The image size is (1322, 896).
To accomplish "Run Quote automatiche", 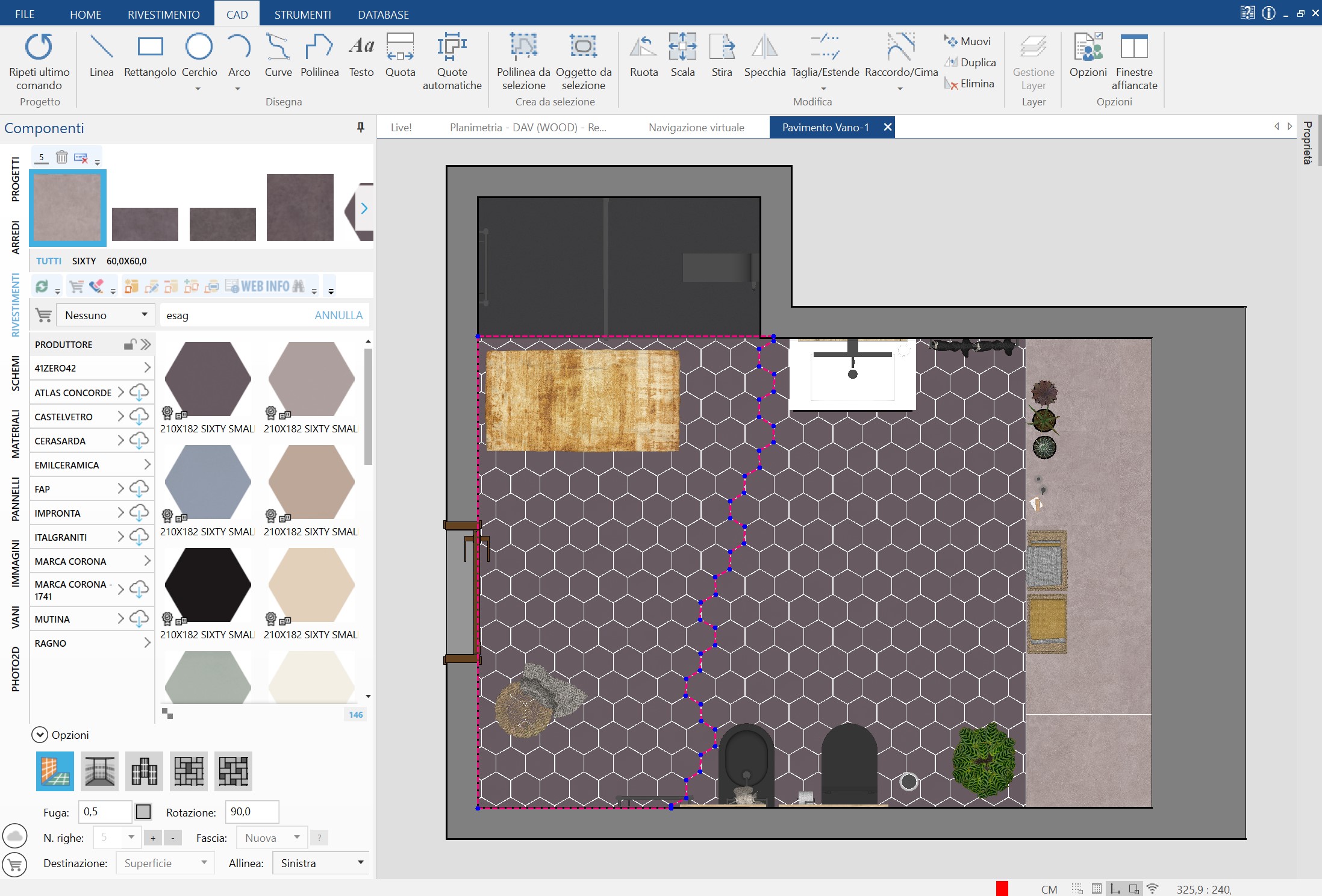I will [452, 62].
